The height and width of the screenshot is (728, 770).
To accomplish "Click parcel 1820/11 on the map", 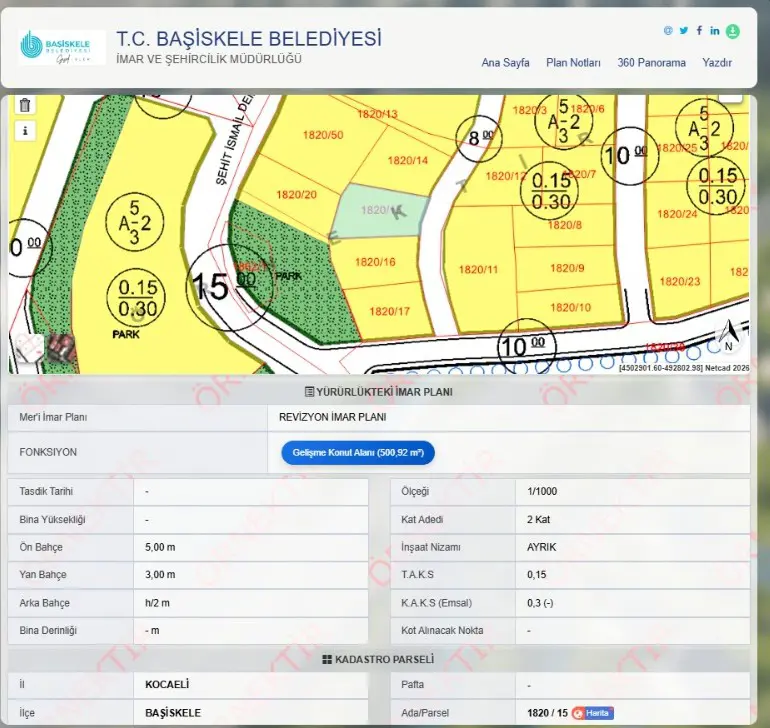I will click(x=478, y=270).
